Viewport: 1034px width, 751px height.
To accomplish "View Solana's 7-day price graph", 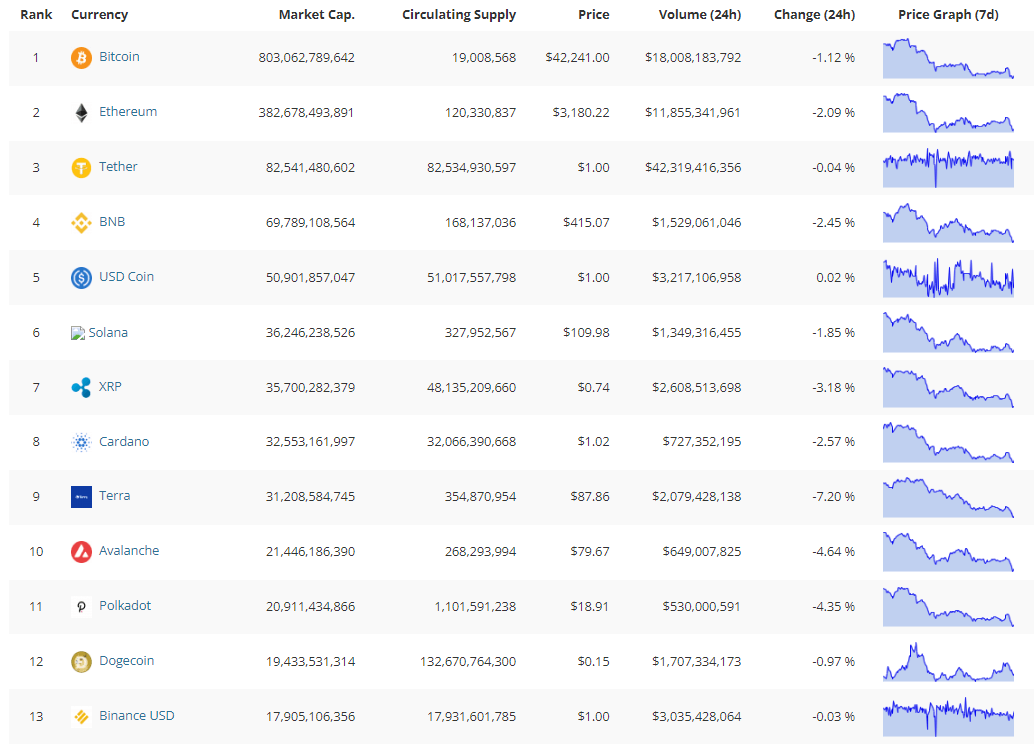I will [948, 332].
